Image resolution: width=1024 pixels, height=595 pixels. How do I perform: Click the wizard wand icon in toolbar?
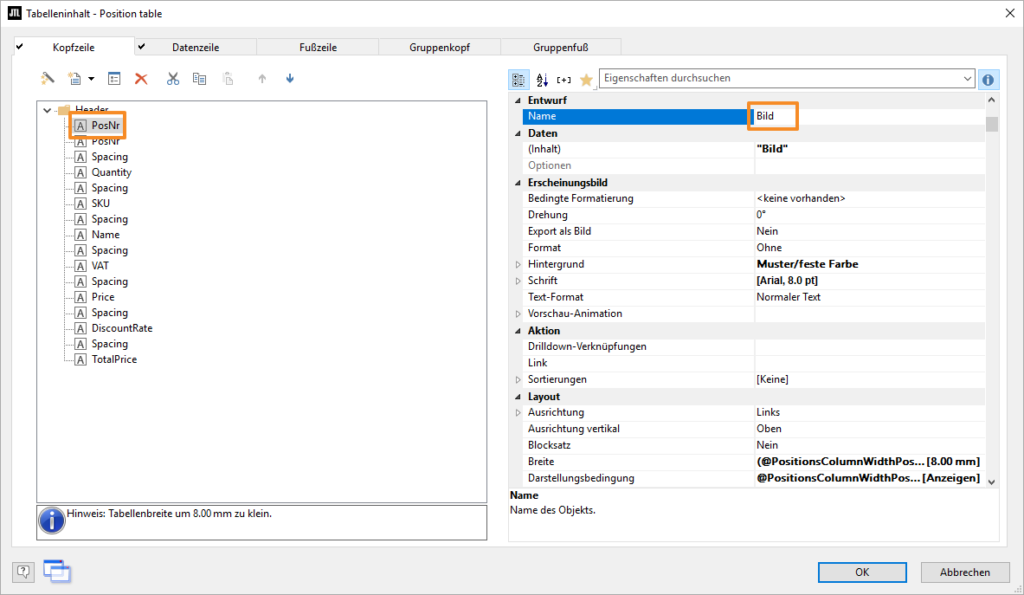(47, 78)
